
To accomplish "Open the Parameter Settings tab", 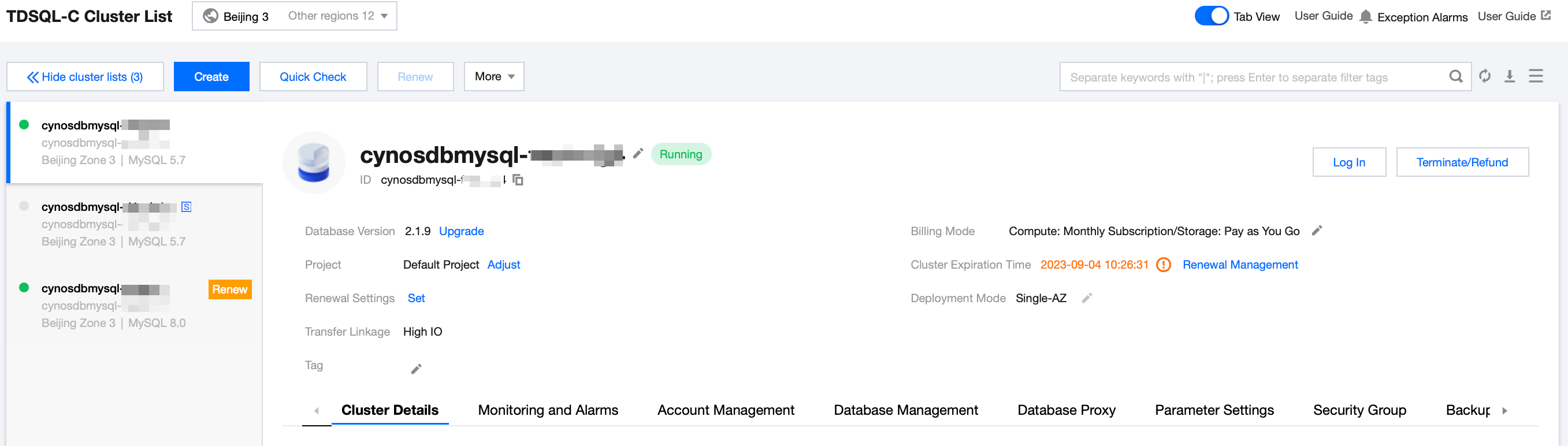I will coord(1214,410).
